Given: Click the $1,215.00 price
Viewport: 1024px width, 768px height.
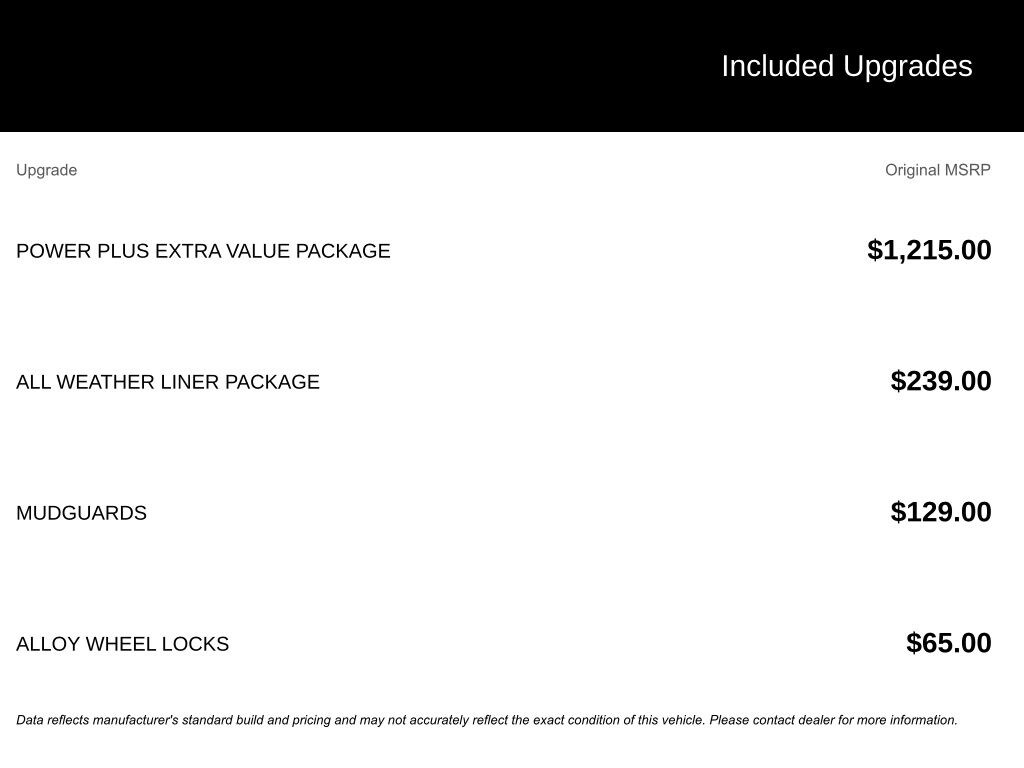Looking at the screenshot, I should click(x=929, y=250).
